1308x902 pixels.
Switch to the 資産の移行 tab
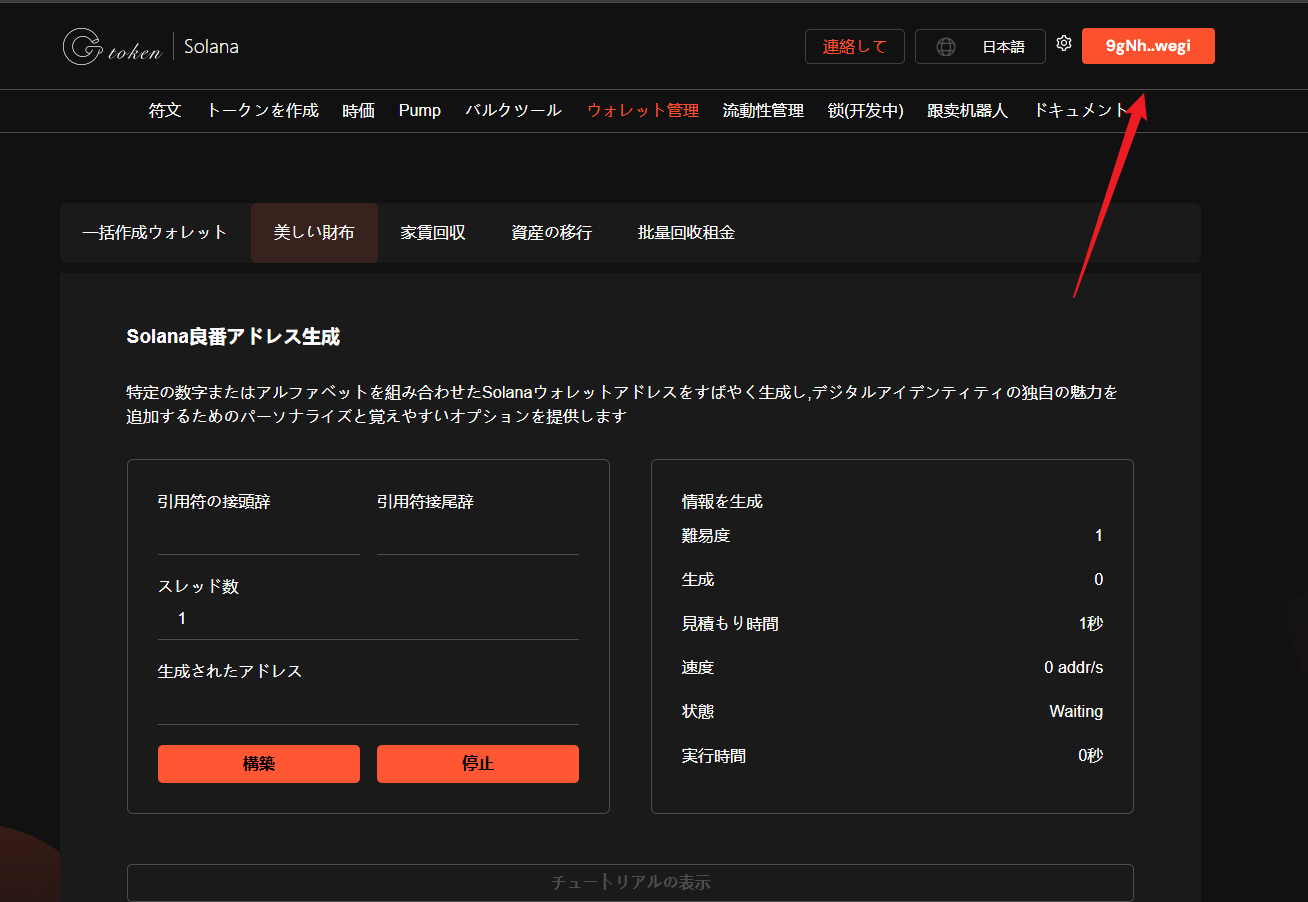[x=551, y=233]
